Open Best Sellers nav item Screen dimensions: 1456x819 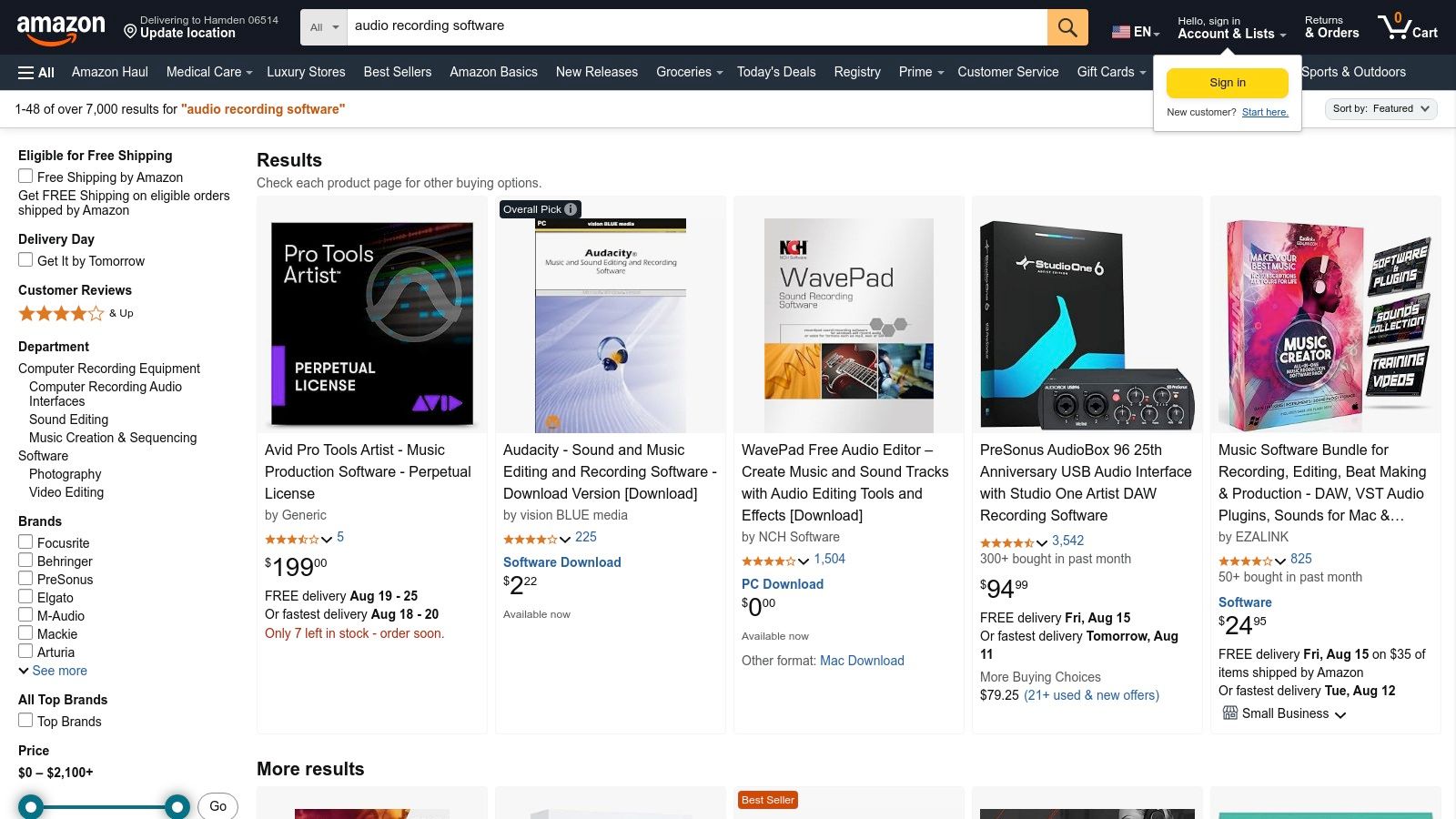tap(398, 72)
